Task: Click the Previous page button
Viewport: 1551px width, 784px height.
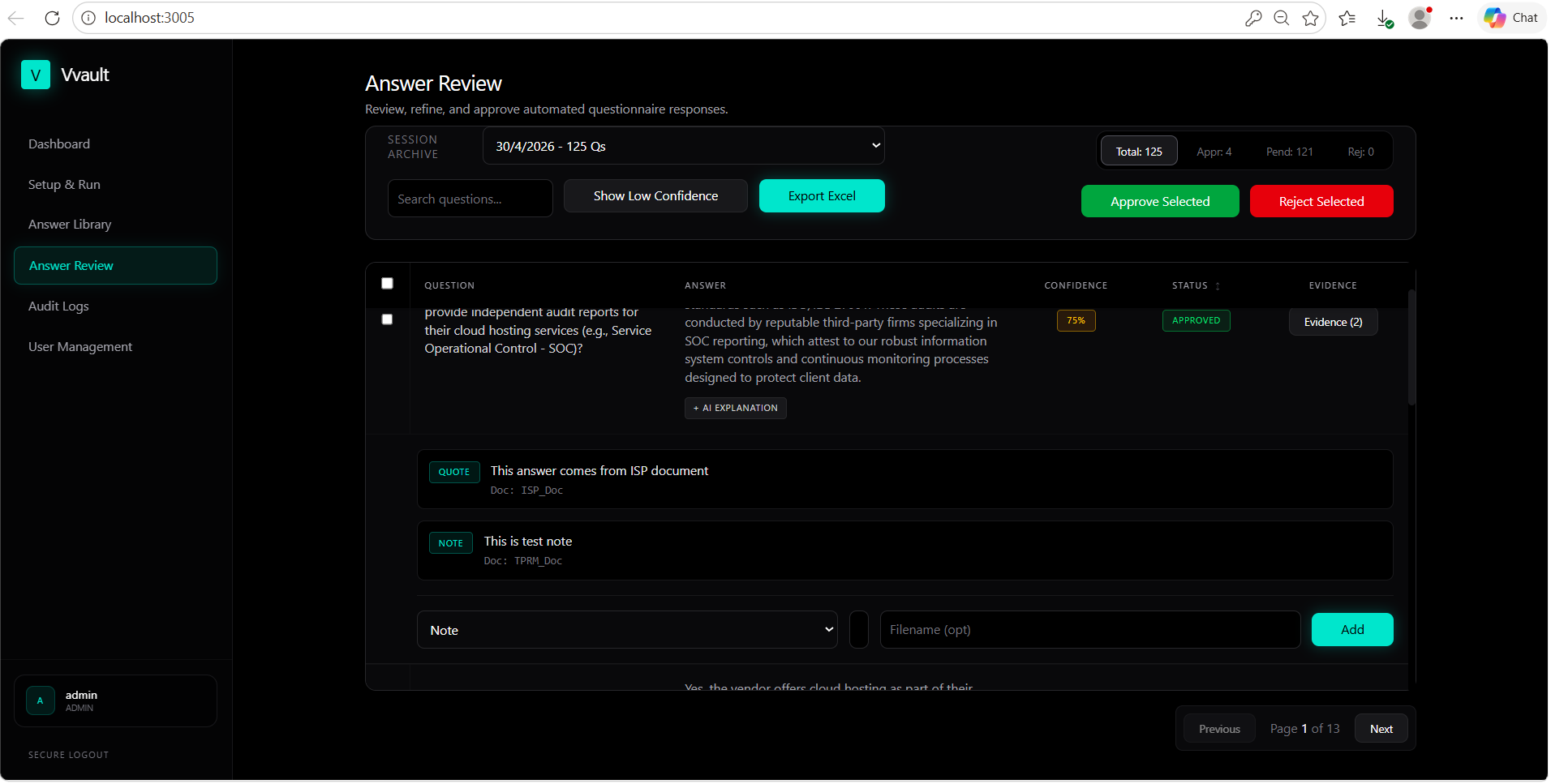Action: tap(1219, 729)
